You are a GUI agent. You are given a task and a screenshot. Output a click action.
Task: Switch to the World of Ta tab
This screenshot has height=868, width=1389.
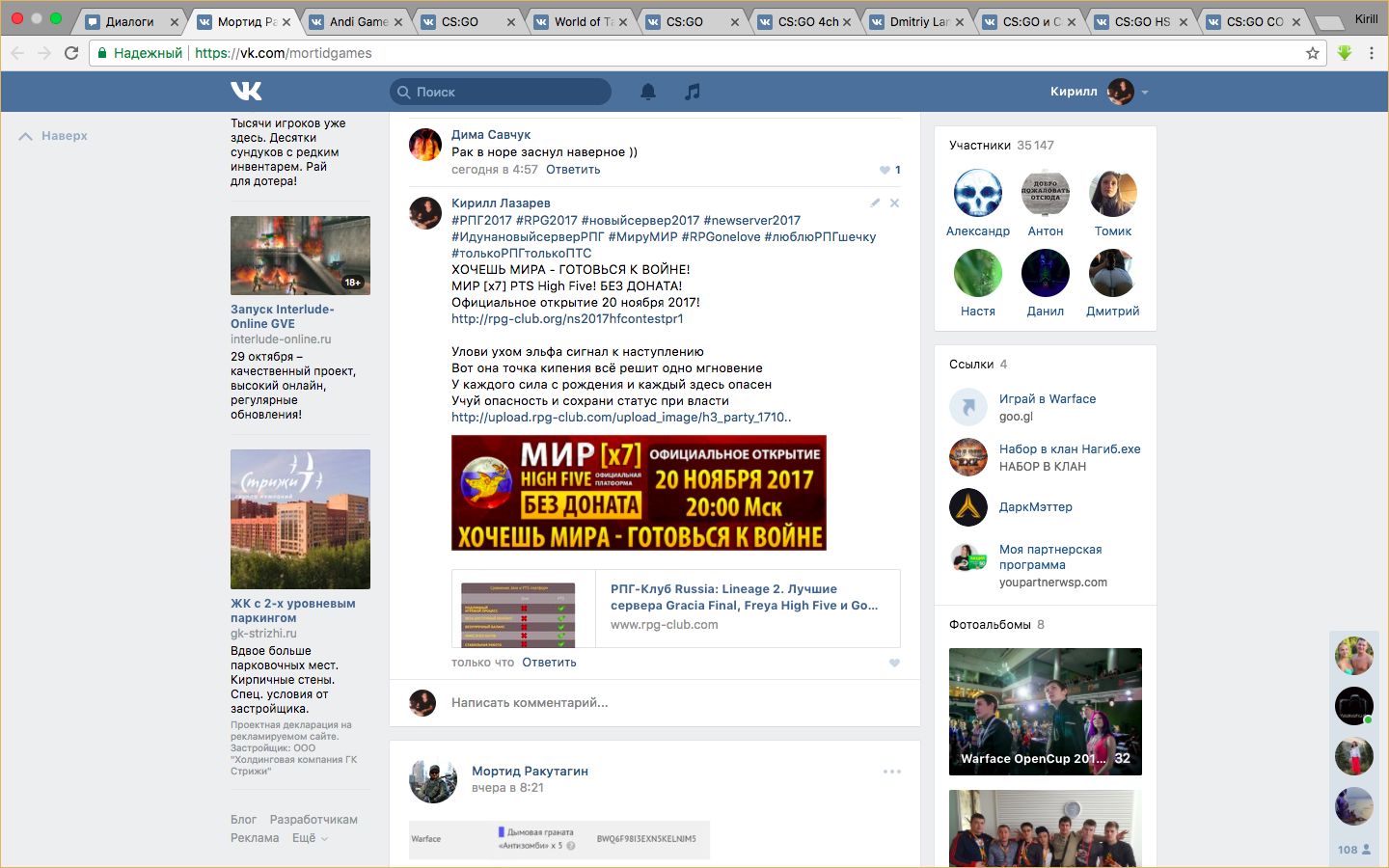pyautogui.click(x=581, y=21)
